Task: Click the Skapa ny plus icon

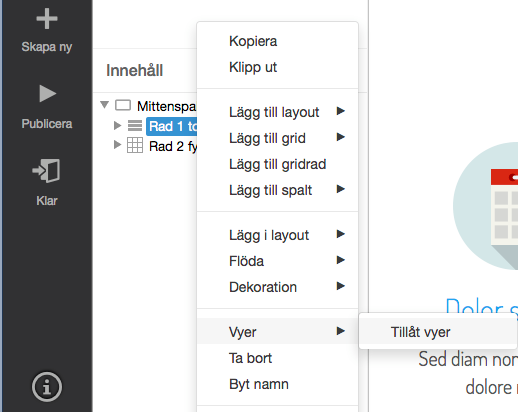Action: [47, 19]
